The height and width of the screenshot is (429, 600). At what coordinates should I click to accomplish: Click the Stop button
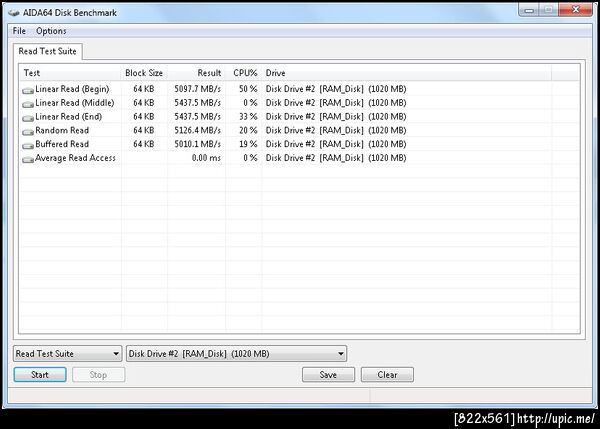pos(98,375)
